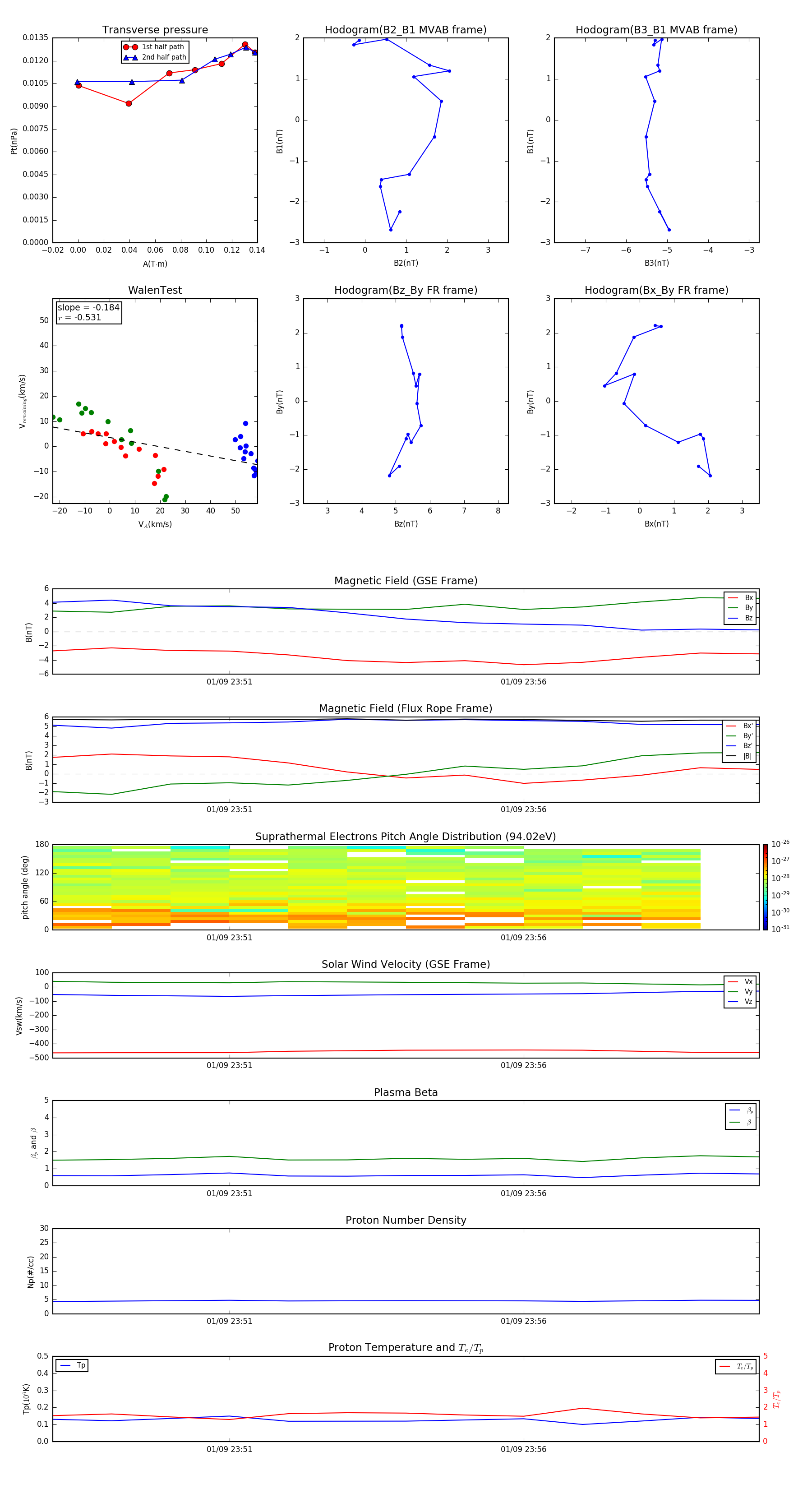The image size is (812, 1489).
Task: Click the "Vsw(km/s)" y-axis label
Action: point(19,1016)
